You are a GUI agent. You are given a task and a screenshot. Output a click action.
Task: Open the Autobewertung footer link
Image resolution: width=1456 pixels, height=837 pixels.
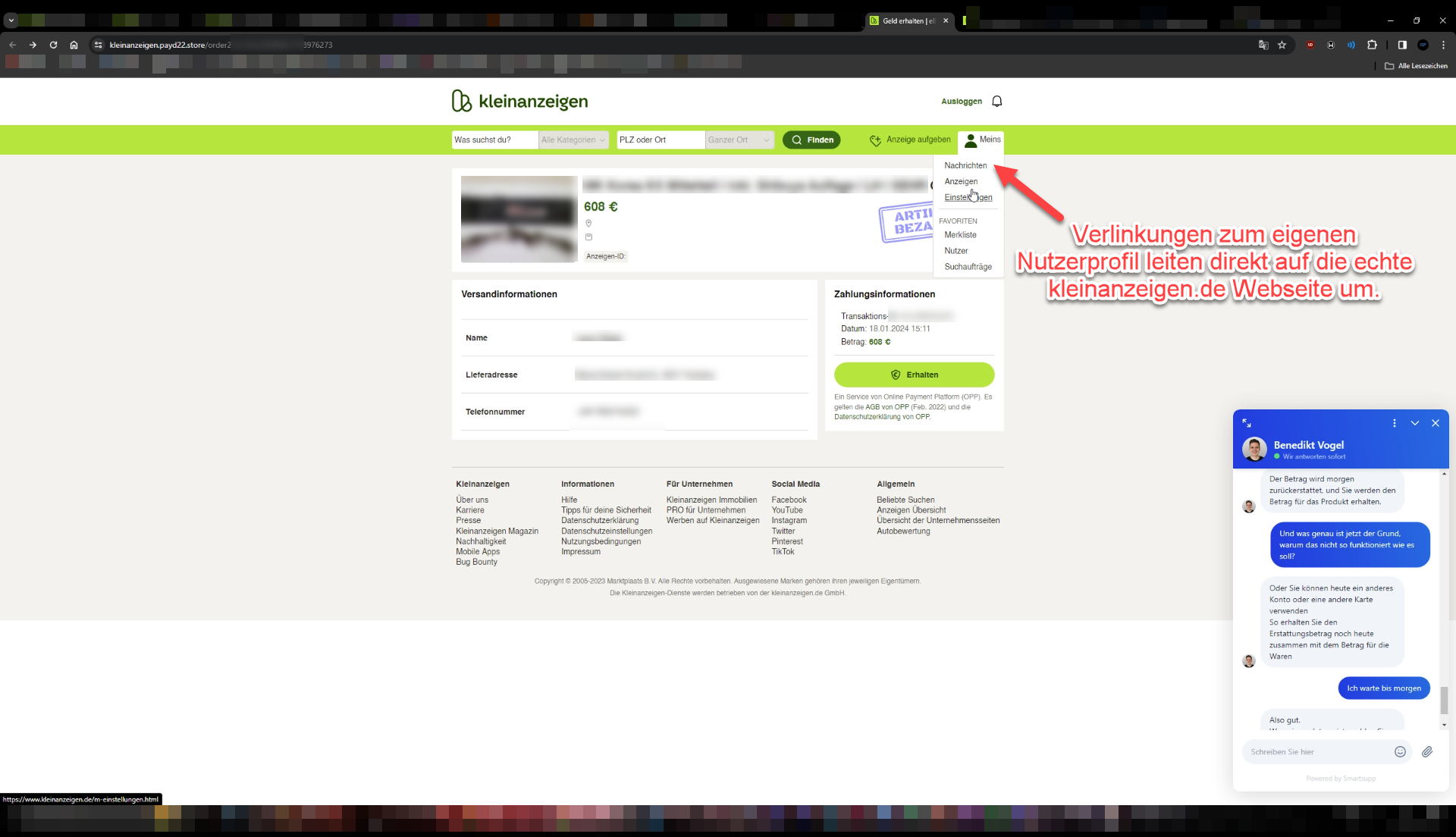903,531
